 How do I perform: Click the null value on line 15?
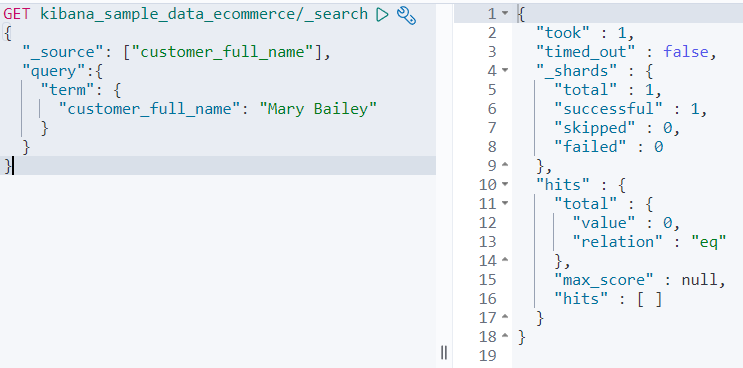[x=699, y=280]
